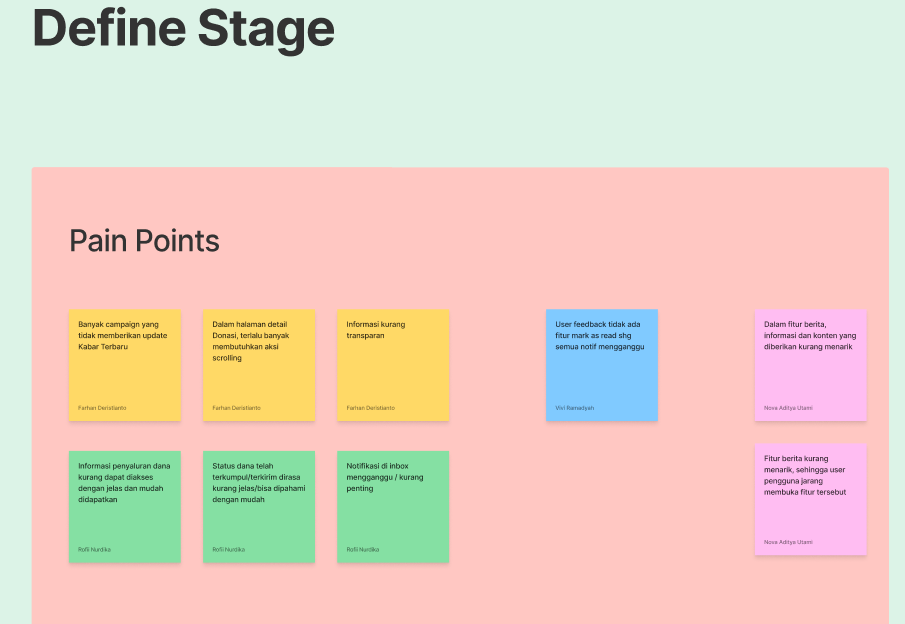Screen dimensions: 905x624
Task: Click the pink 'Fitur berita kurang menarik' note
Action: [810, 499]
